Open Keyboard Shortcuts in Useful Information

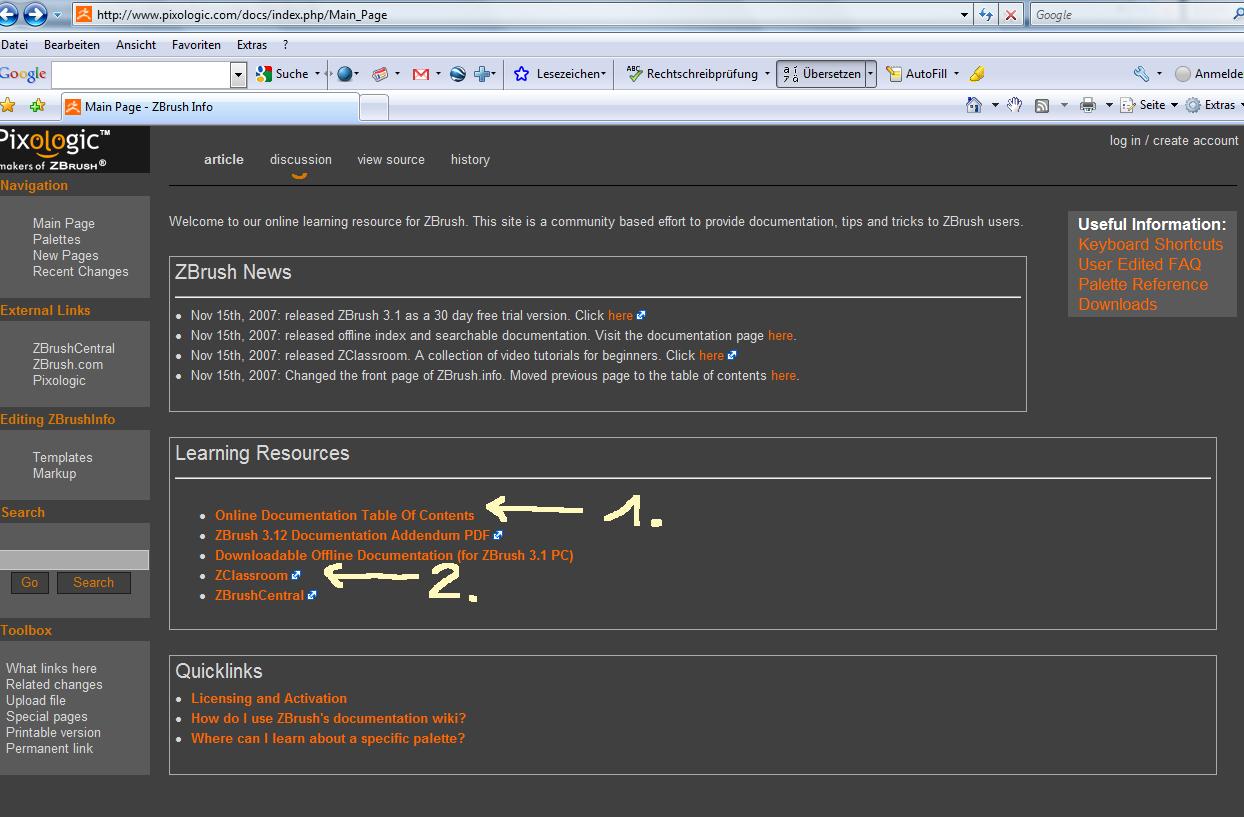point(1151,245)
